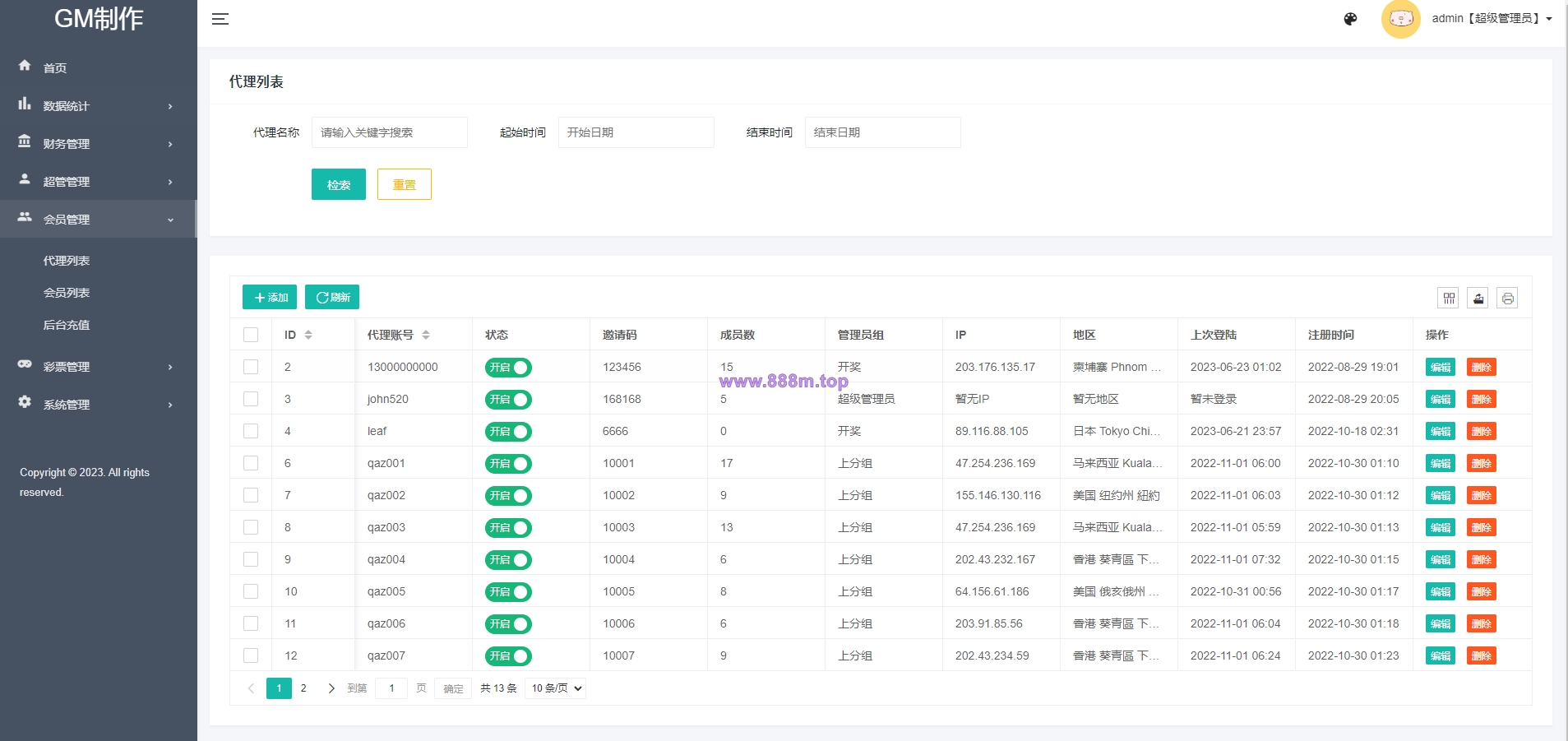The height and width of the screenshot is (741, 1568).
Task: Check the row for account 13000000000
Action: pos(251,367)
